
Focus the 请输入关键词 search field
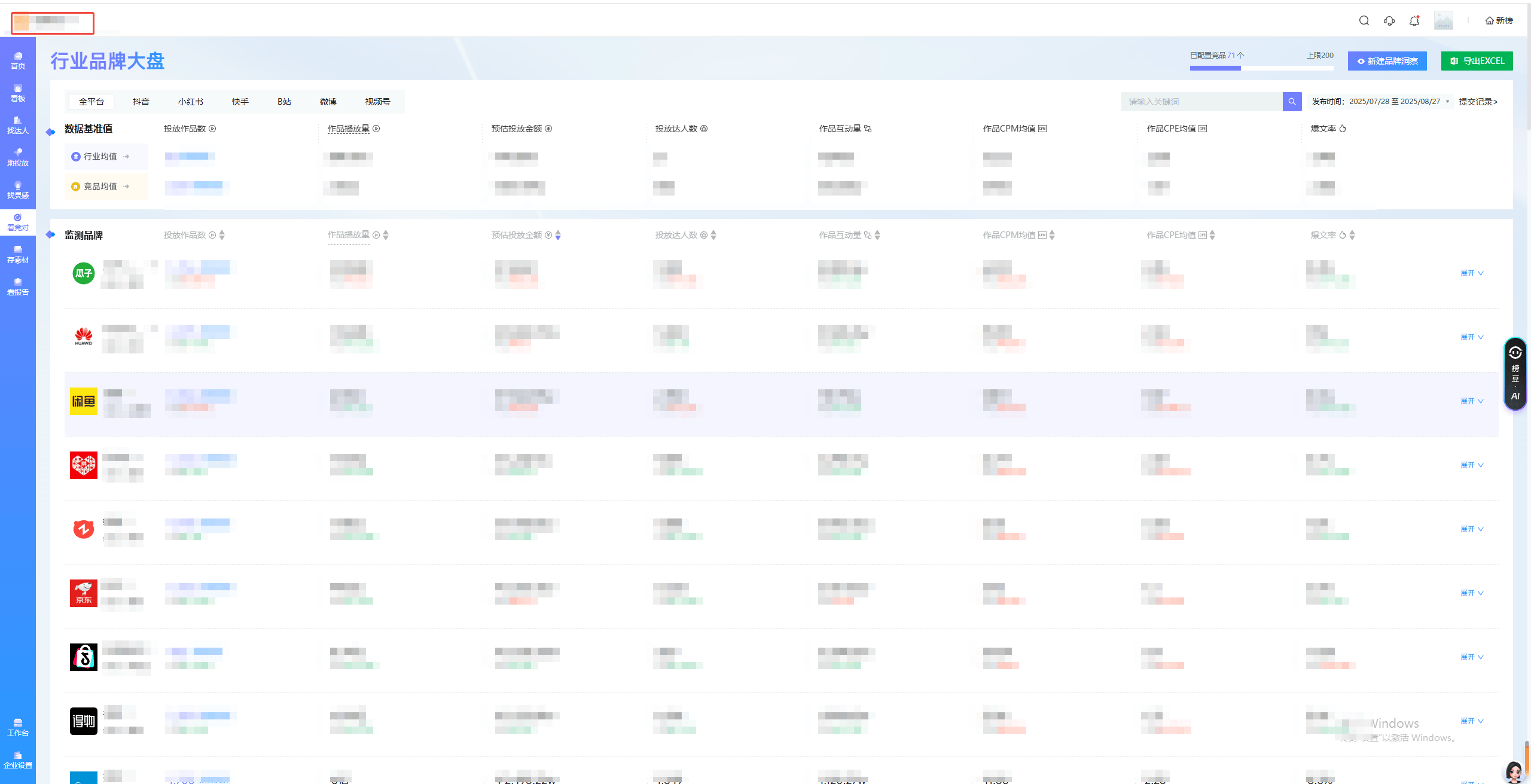click(1201, 102)
